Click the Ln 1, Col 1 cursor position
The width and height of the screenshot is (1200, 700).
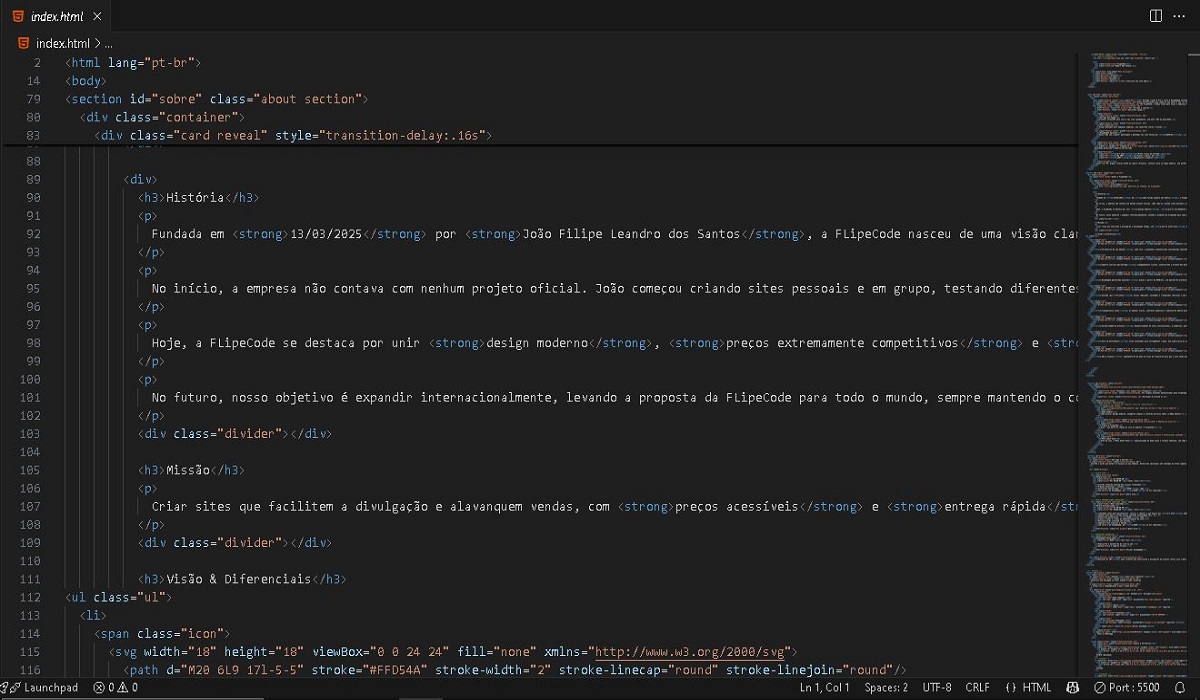pyautogui.click(x=825, y=688)
